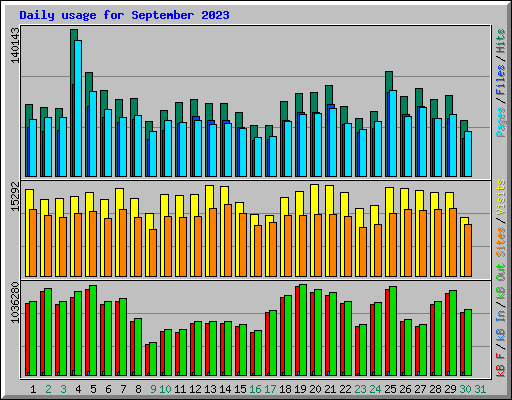This screenshot has width=512, height=400.
Task: Click the orange sites bar for day 9
Action: tap(153, 253)
